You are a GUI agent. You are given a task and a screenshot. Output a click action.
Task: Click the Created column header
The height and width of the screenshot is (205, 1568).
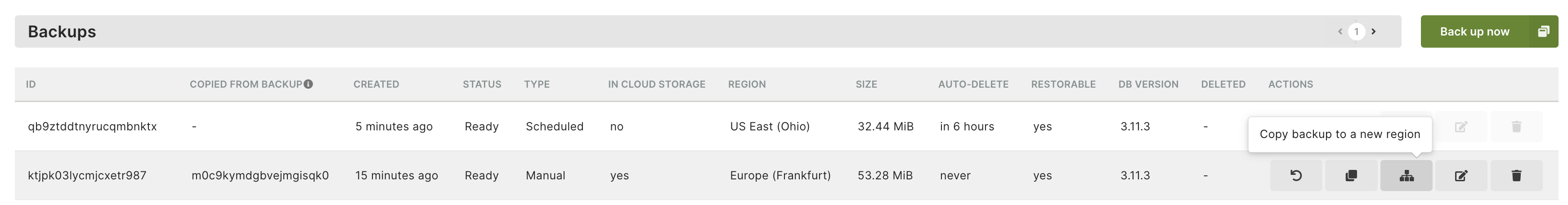tap(376, 85)
